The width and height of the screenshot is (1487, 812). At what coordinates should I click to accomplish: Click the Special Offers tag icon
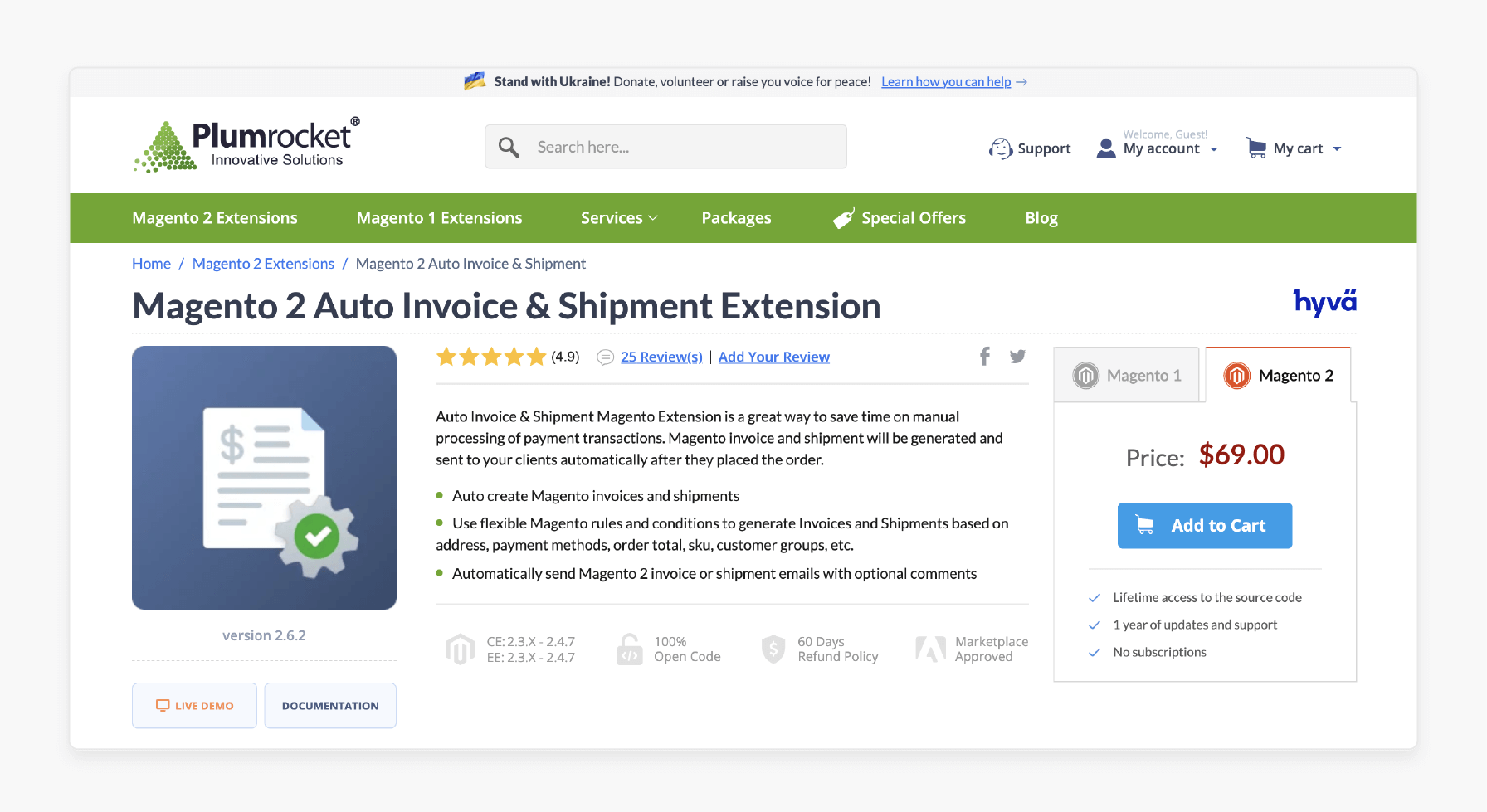pos(844,218)
